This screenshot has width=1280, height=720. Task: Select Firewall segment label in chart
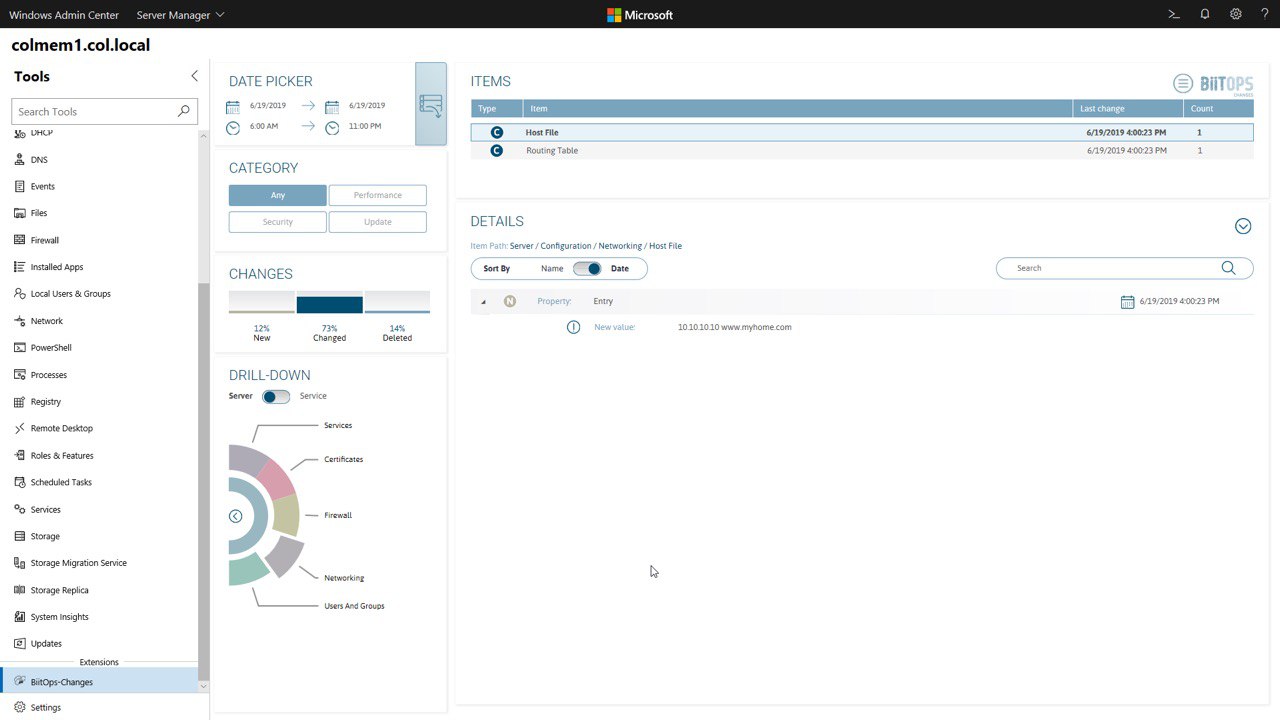click(x=338, y=515)
